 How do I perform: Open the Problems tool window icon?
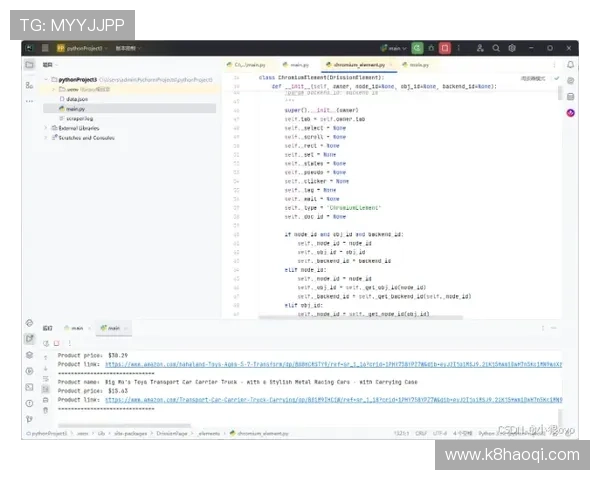[x=29, y=403]
